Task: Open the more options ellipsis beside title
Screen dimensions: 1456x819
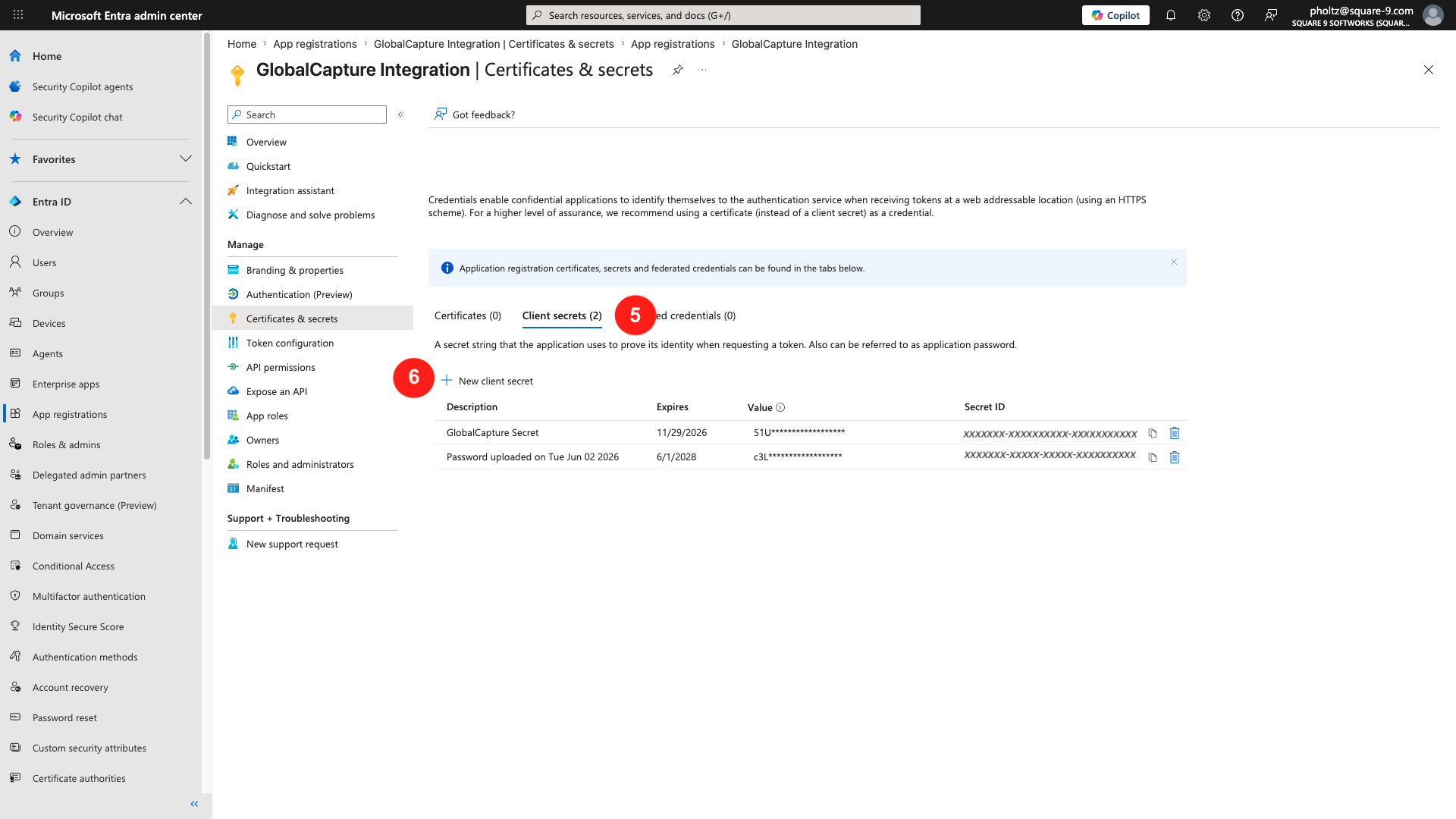Action: pos(702,70)
